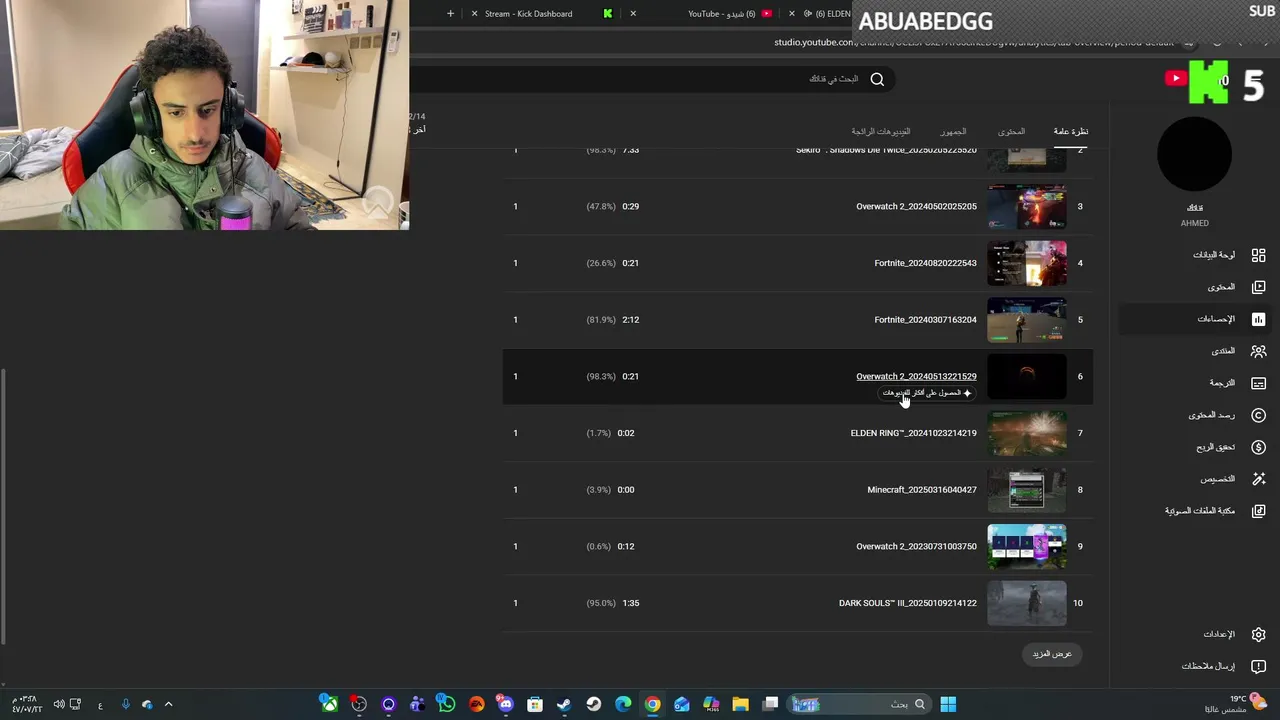
Task: Open Overwatch 2_20240502025205 video link
Action: click(x=916, y=206)
